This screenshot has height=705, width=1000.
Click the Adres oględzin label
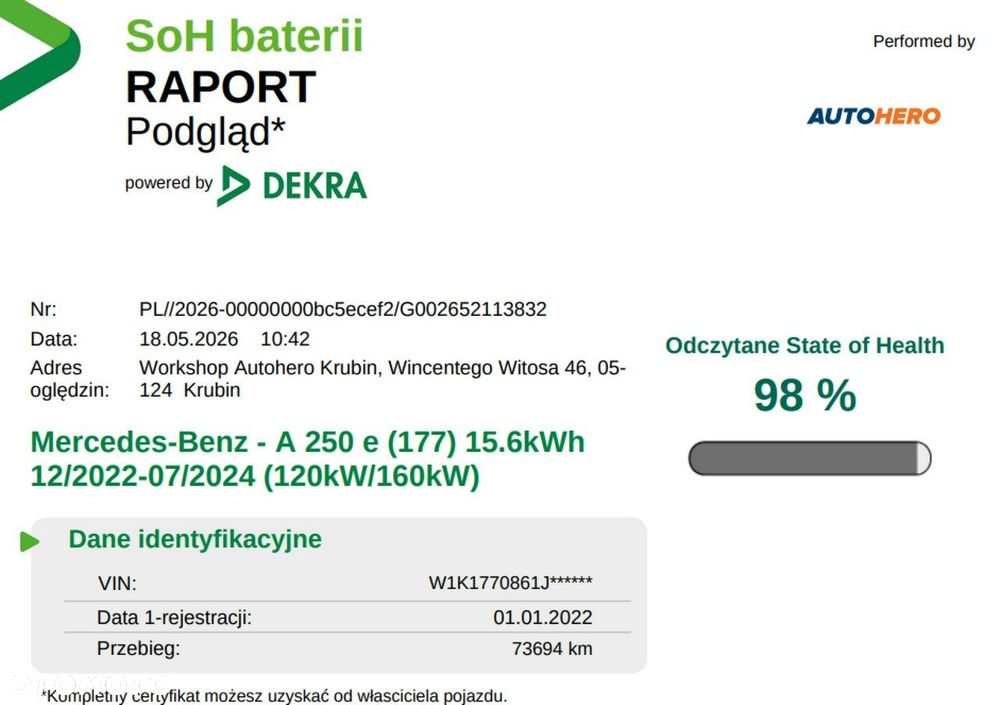pos(70,379)
